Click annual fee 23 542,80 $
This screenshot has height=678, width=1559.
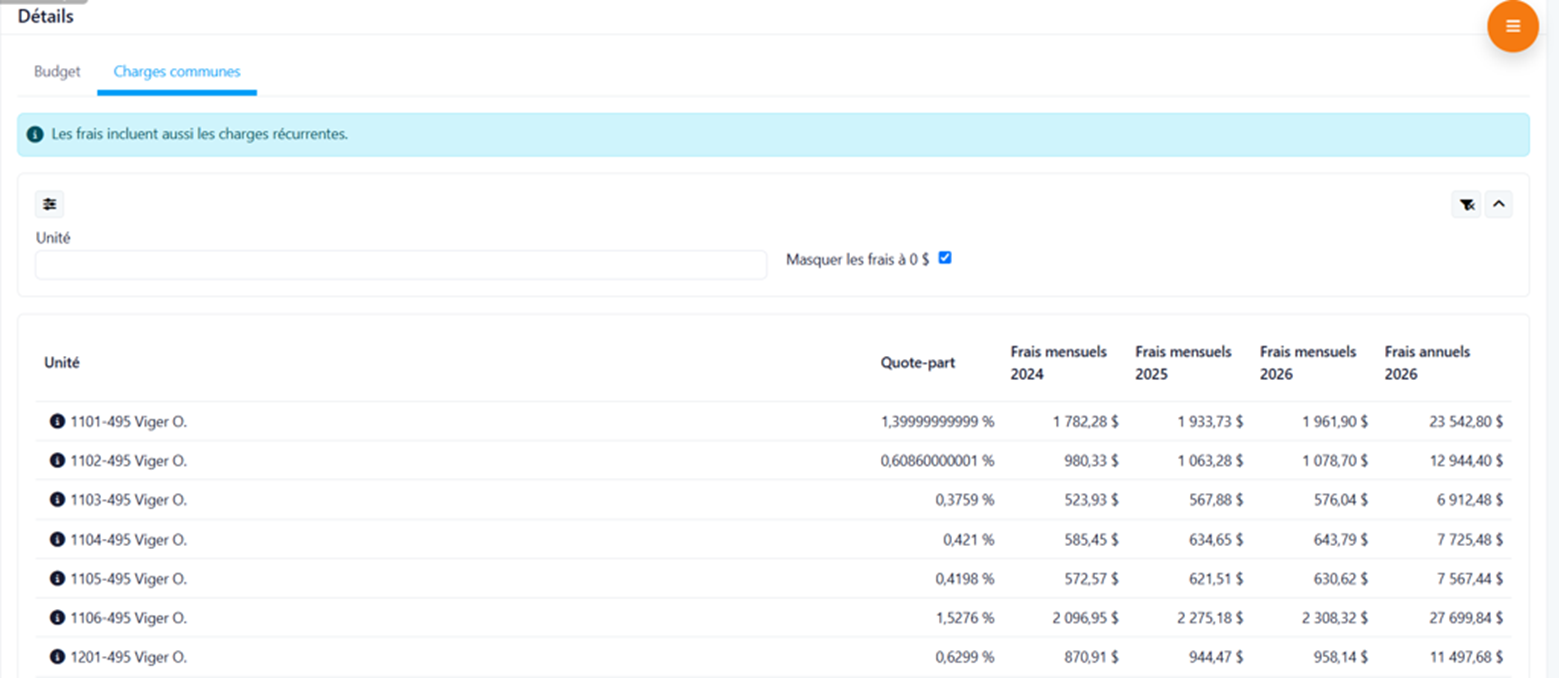1466,422
